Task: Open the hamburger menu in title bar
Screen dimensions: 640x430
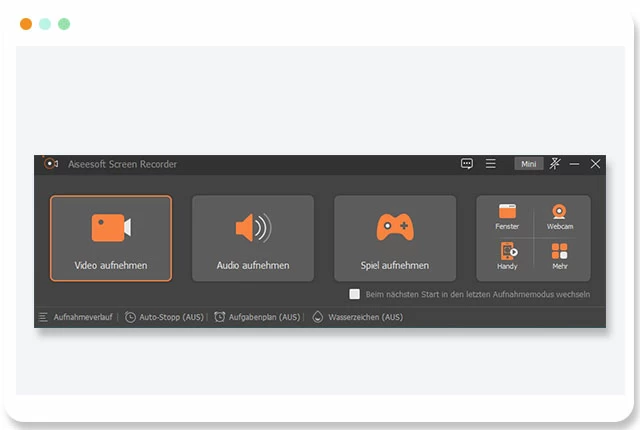Action: (x=491, y=164)
